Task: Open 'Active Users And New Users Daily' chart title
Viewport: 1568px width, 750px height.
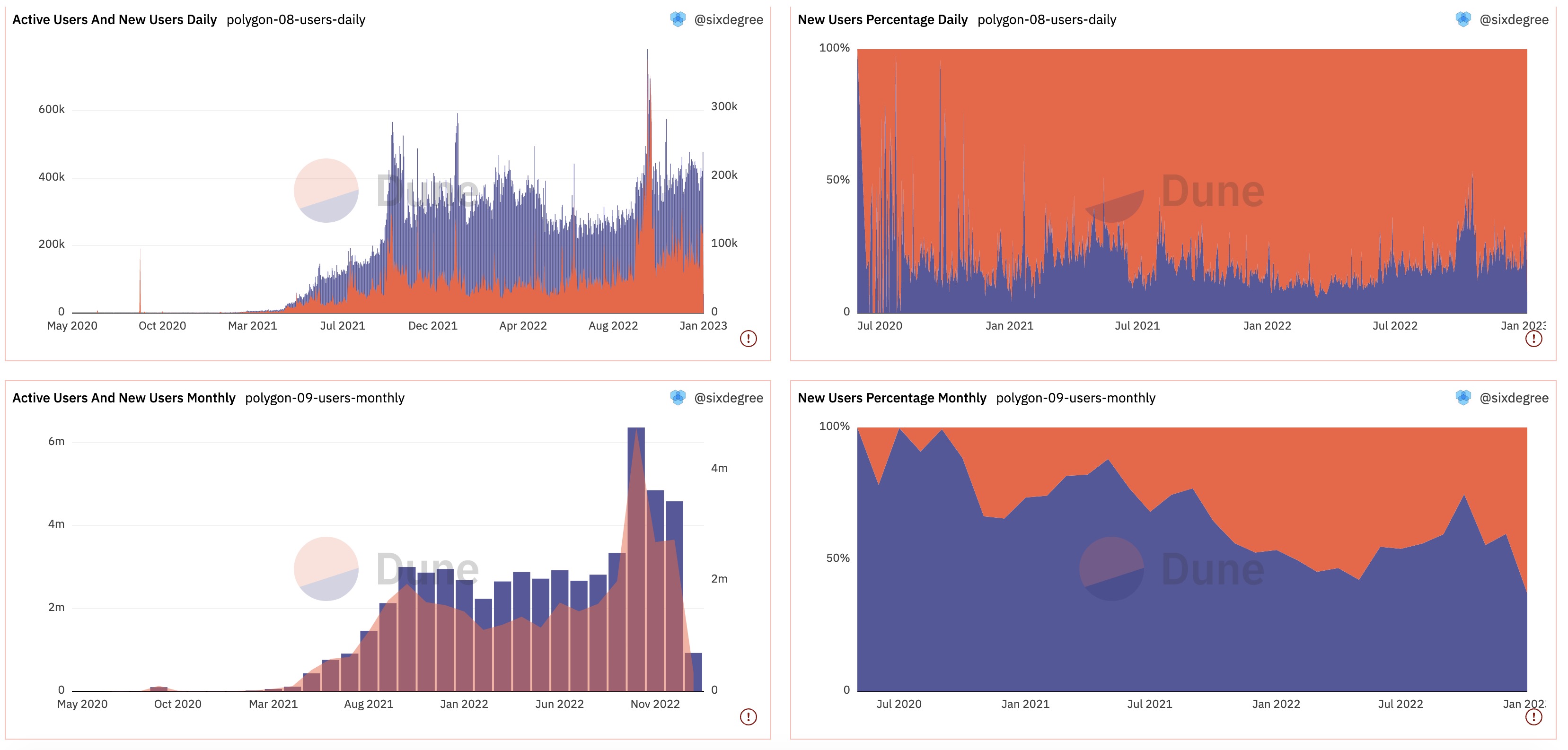Action: [x=115, y=19]
